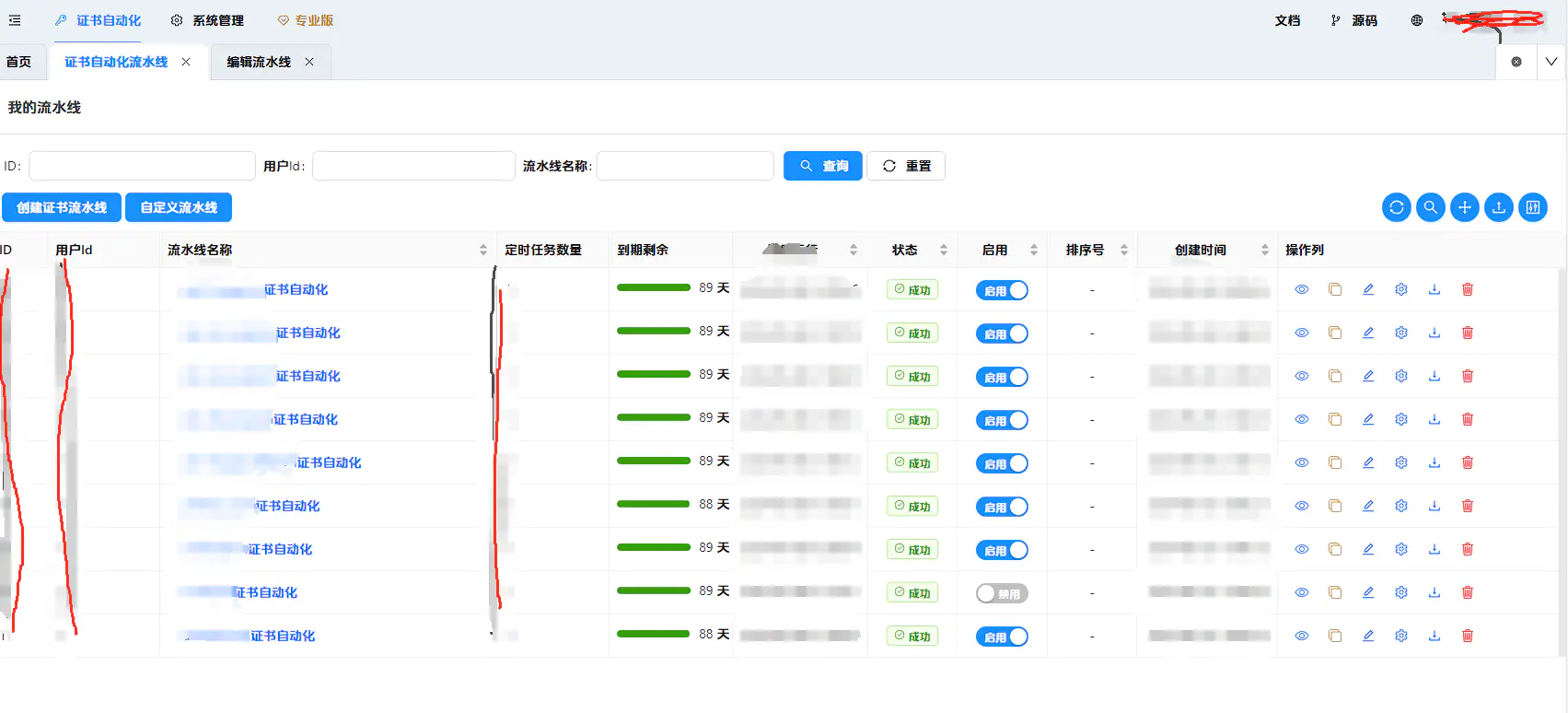Click the round search icon in table toolbar

tap(1430, 207)
